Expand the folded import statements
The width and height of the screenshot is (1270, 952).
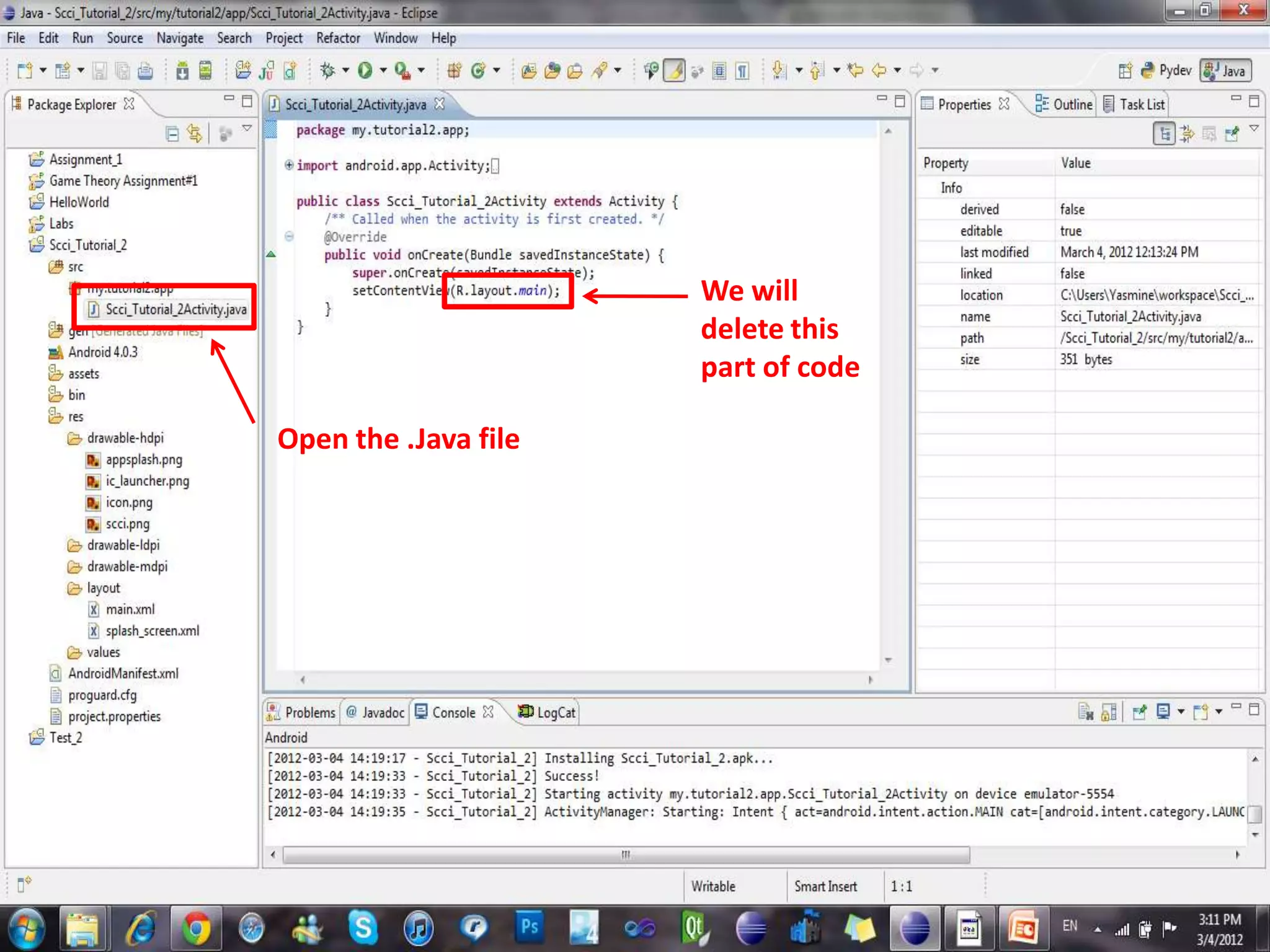tap(289, 165)
